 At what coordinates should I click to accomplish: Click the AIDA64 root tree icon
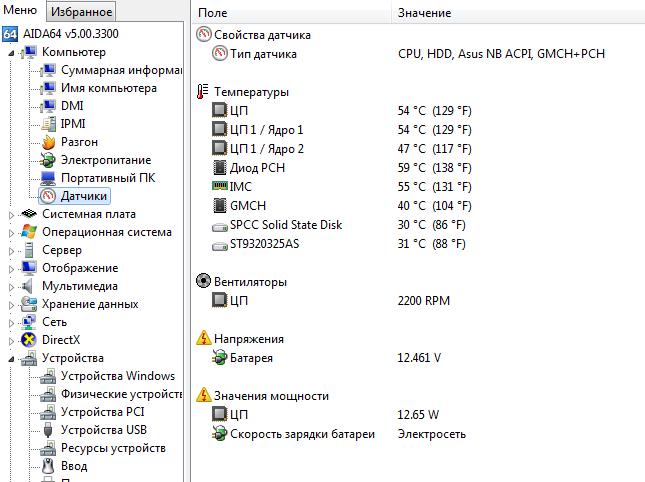pos(10,34)
